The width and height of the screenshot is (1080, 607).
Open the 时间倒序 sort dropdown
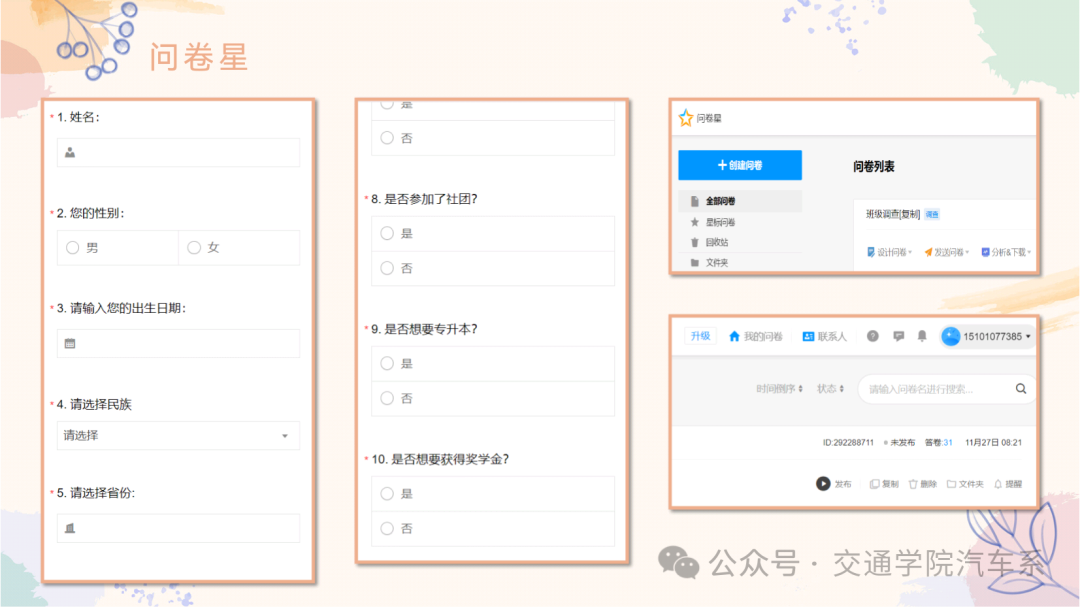click(780, 389)
